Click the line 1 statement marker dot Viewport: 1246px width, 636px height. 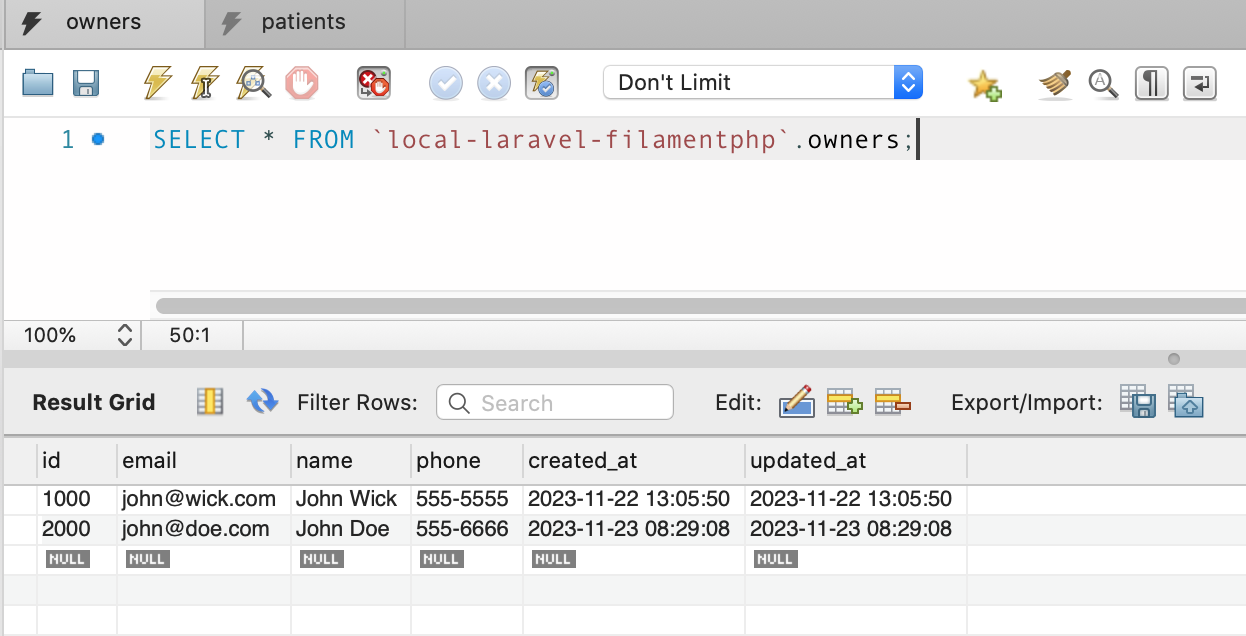[98, 139]
